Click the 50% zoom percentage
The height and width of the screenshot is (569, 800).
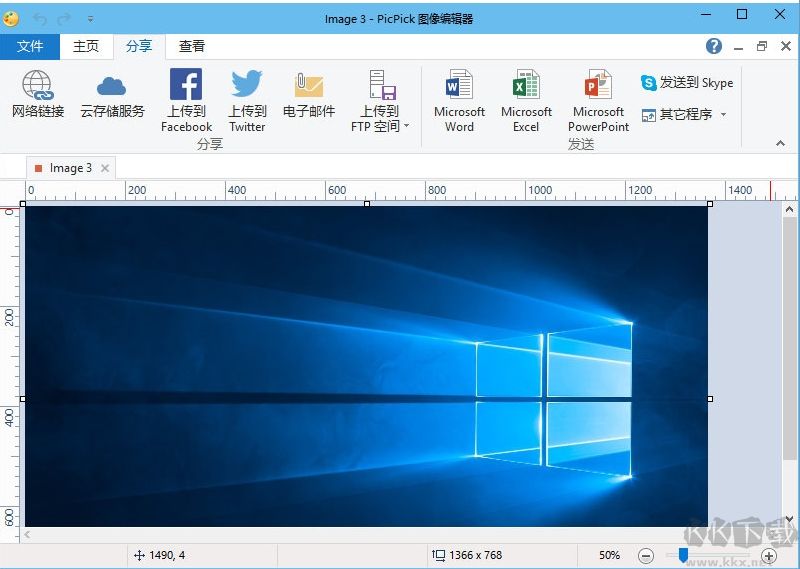[609, 555]
